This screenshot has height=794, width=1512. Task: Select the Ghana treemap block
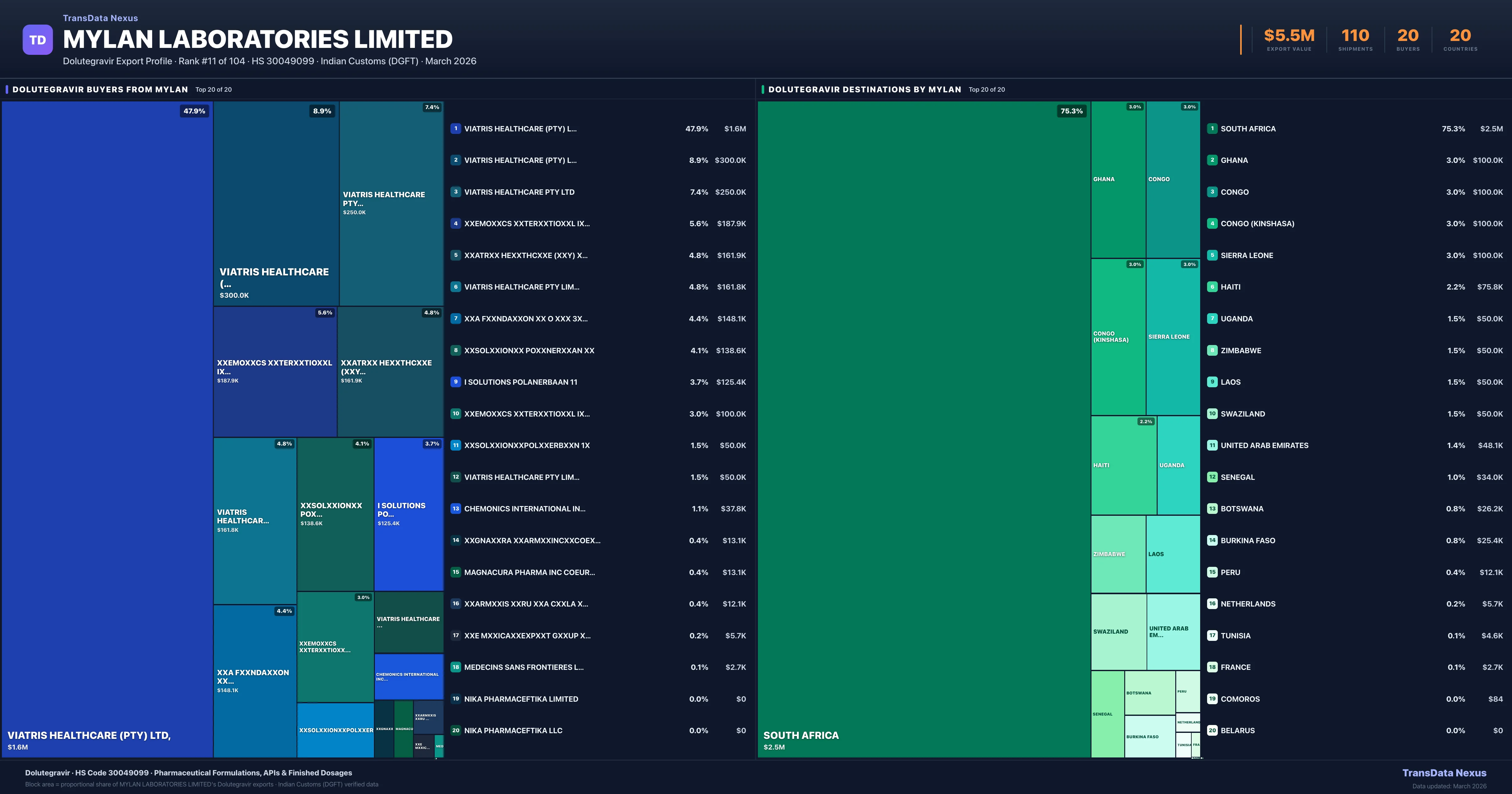[x=1118, y=179]
